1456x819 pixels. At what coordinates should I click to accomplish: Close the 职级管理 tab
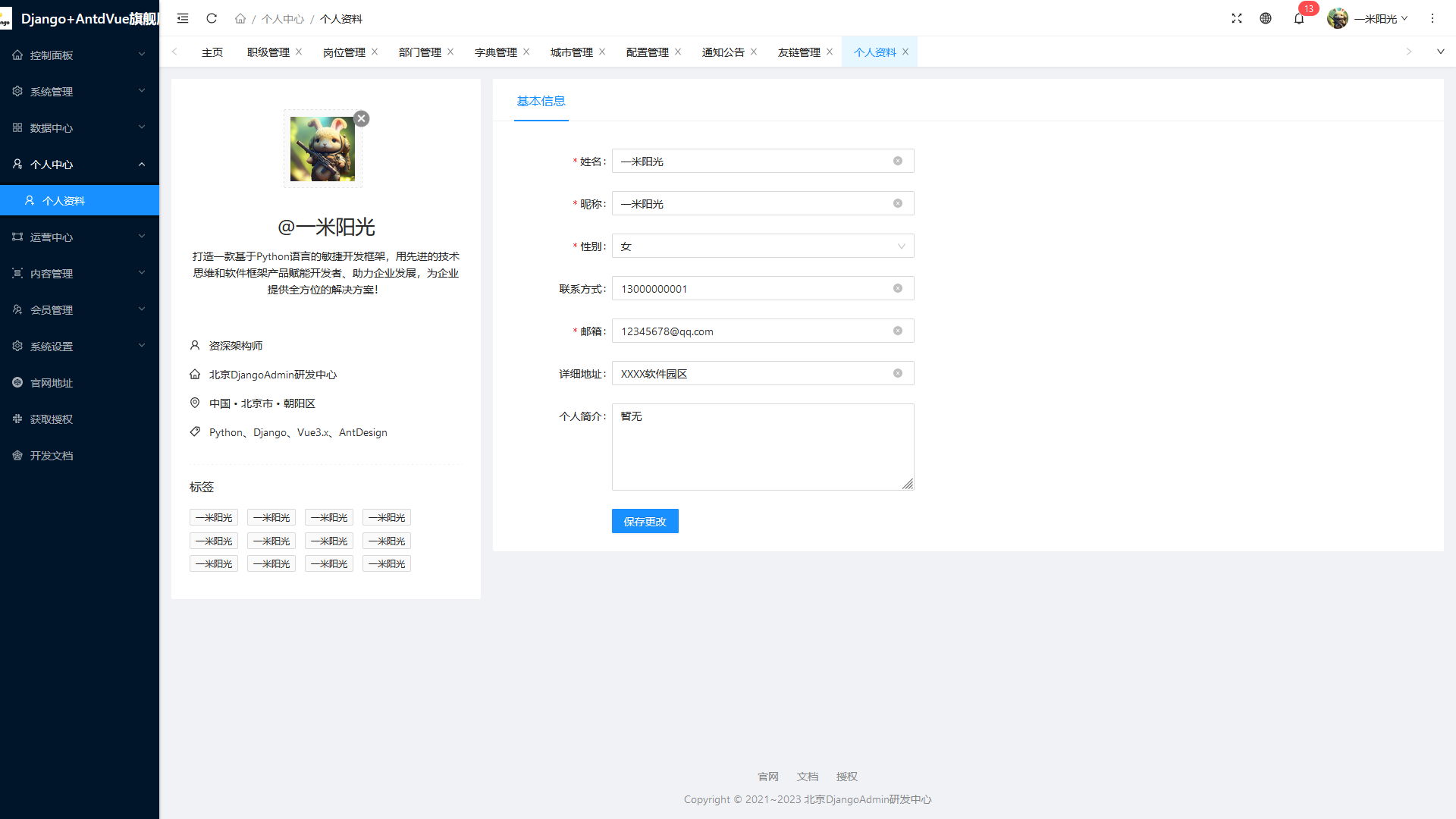click(x=299, y=52)
